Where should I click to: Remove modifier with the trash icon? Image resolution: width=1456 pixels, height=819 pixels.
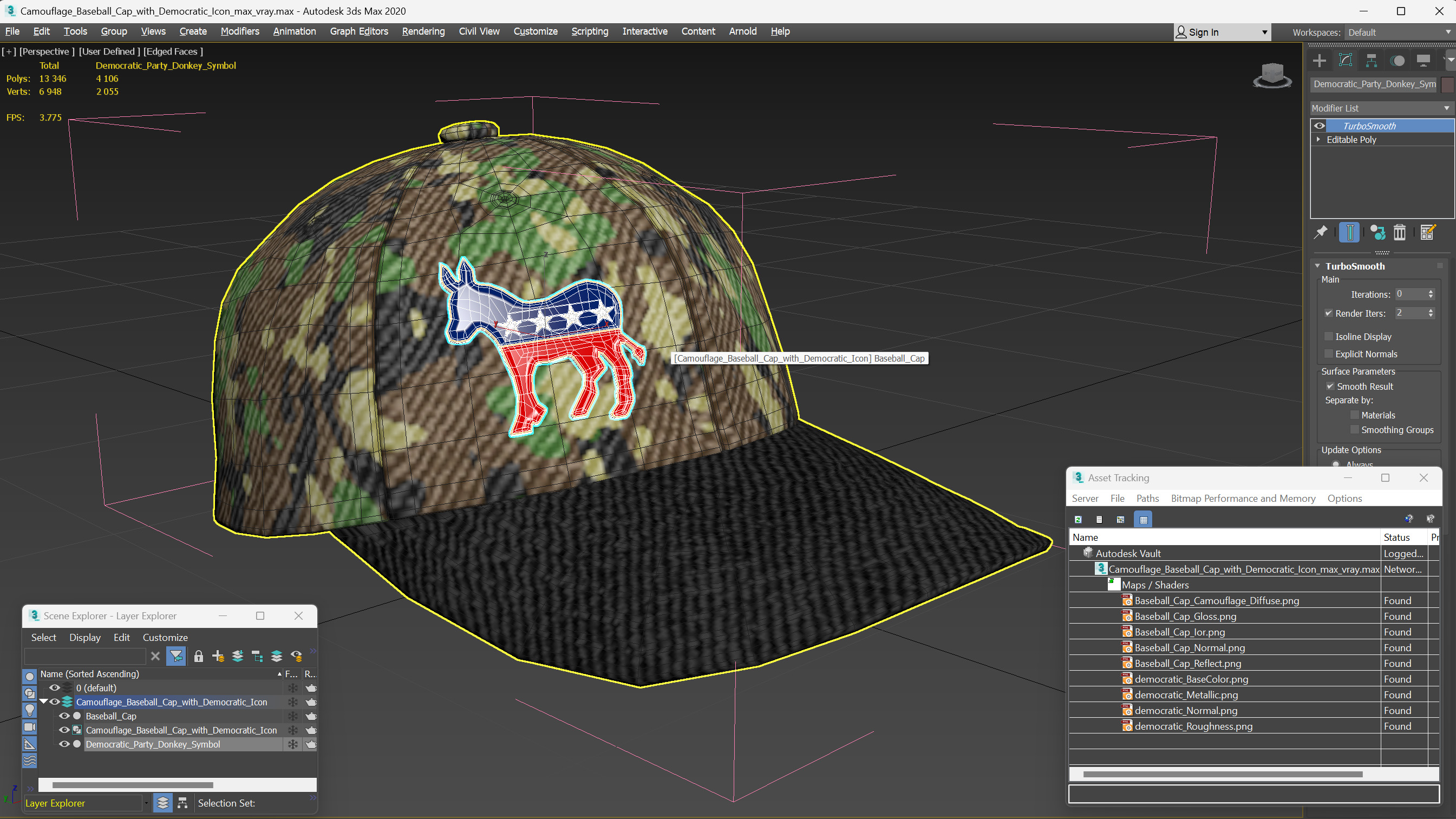[x=1400, y=232]
